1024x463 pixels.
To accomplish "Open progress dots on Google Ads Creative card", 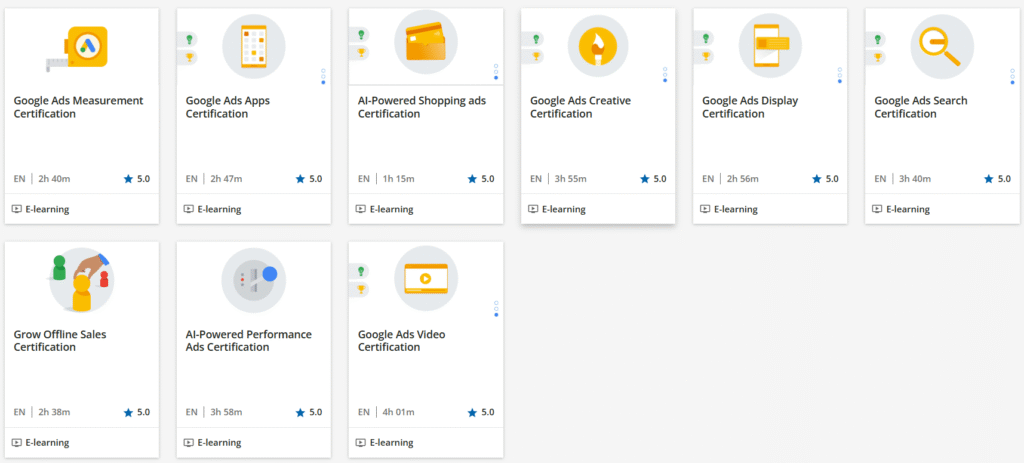I will click(665, 74).
